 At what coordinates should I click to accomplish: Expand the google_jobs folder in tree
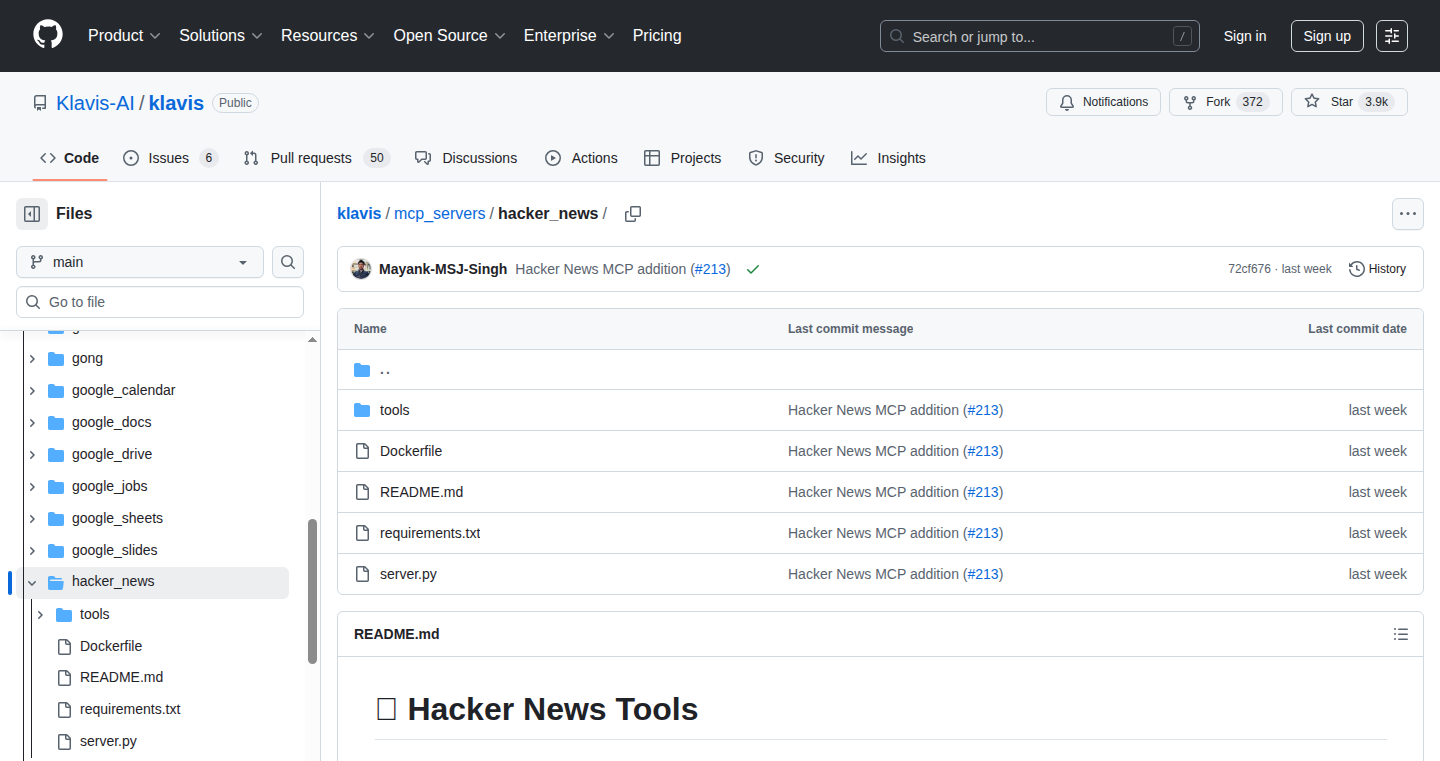32,486
